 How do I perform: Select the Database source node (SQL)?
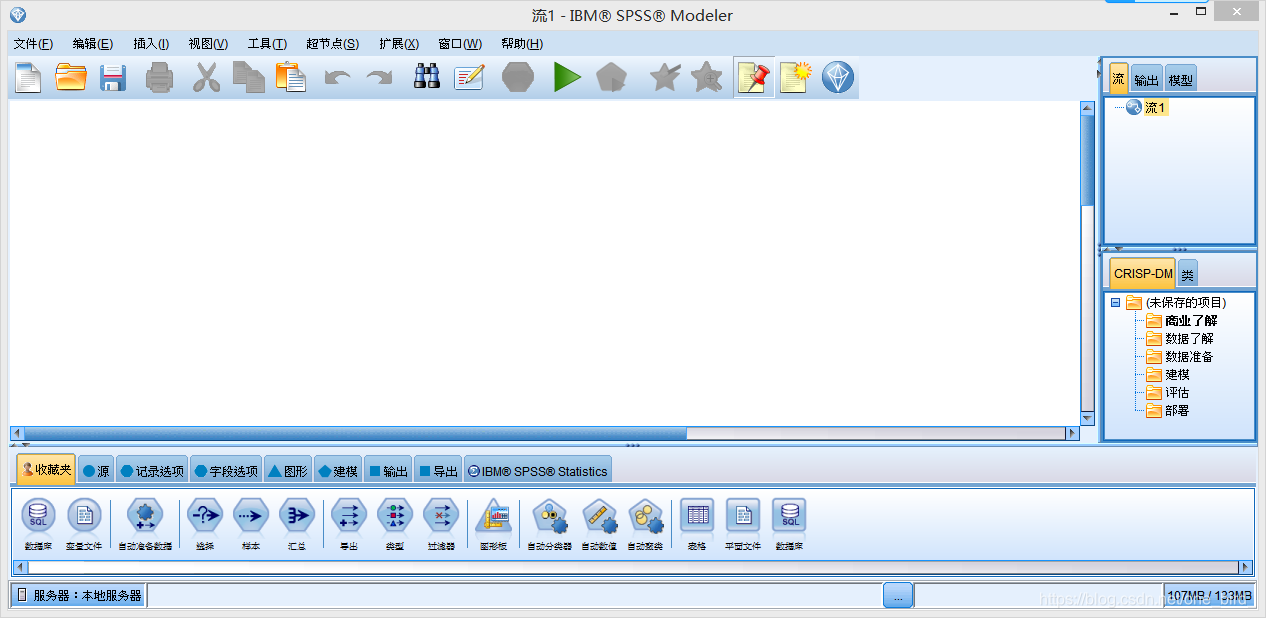coord(39,524)
